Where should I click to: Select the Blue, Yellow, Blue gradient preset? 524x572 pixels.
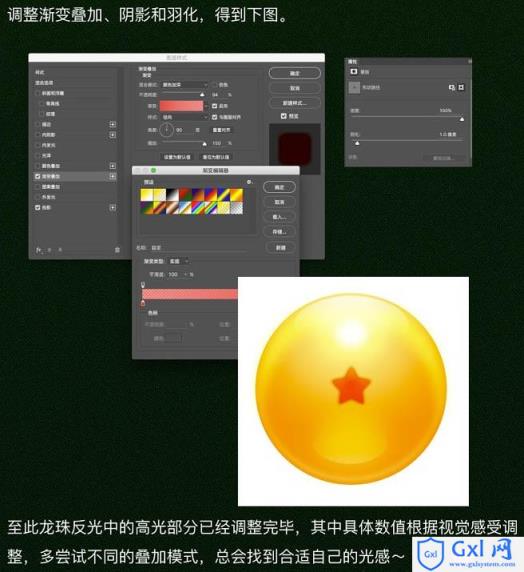coord(223,194)
